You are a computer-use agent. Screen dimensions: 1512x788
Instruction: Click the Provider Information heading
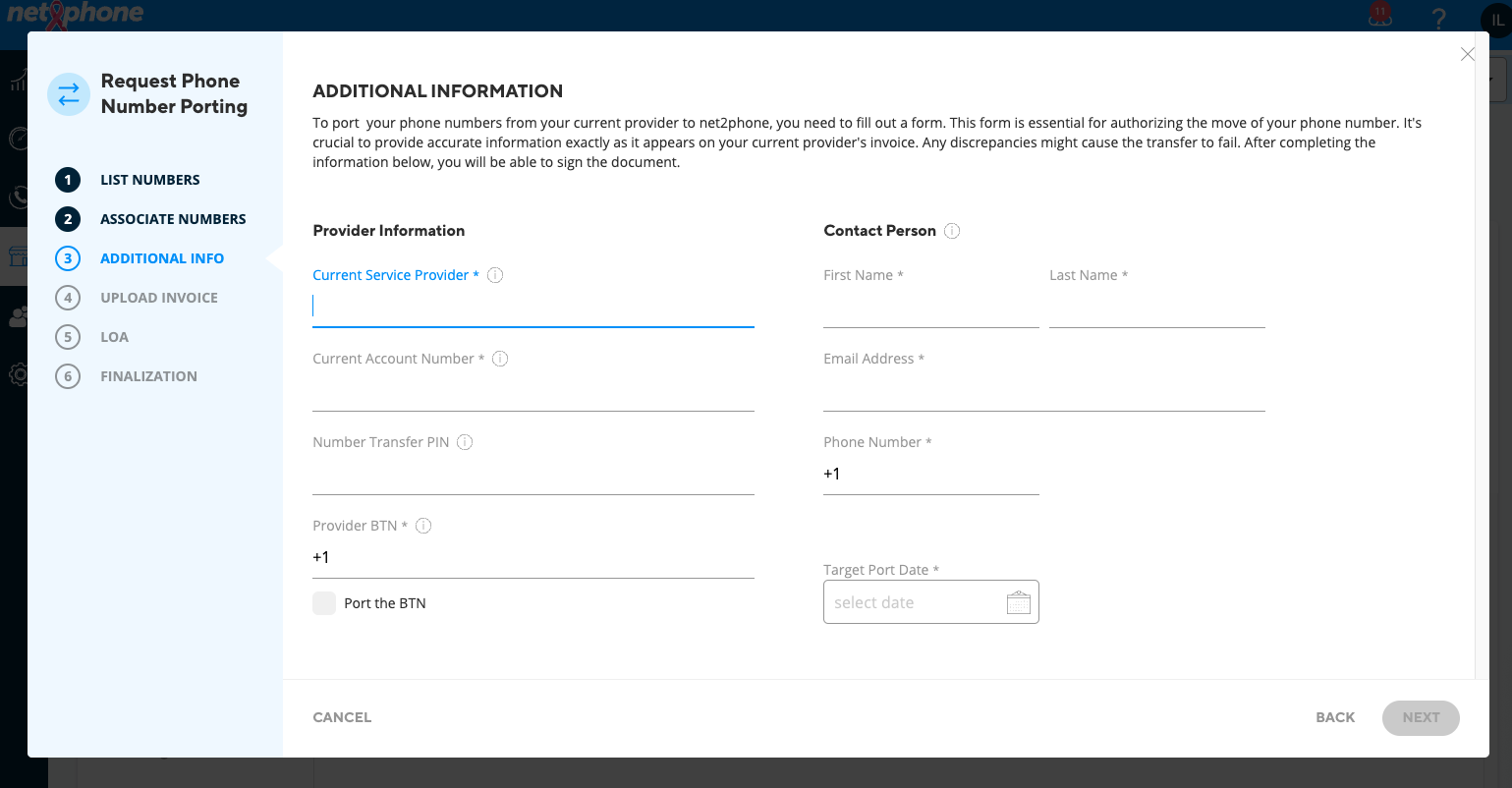[389, 231]
